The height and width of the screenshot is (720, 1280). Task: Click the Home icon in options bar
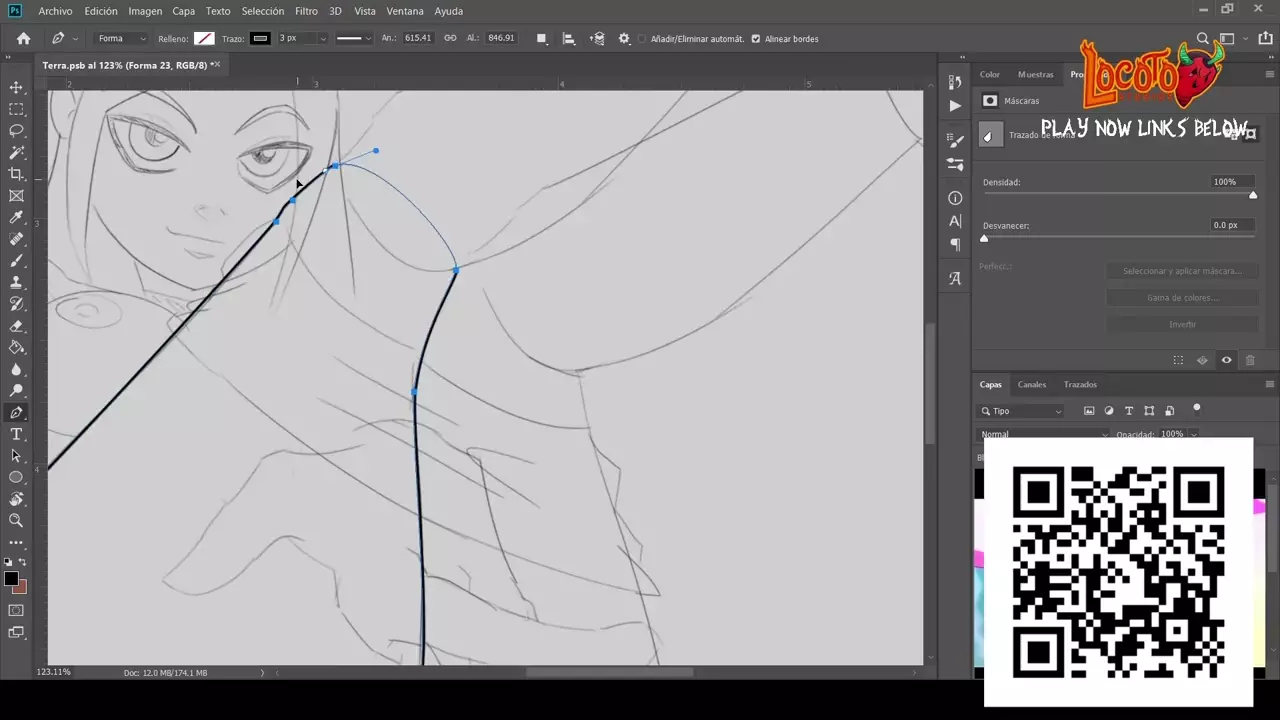(23, 38)
